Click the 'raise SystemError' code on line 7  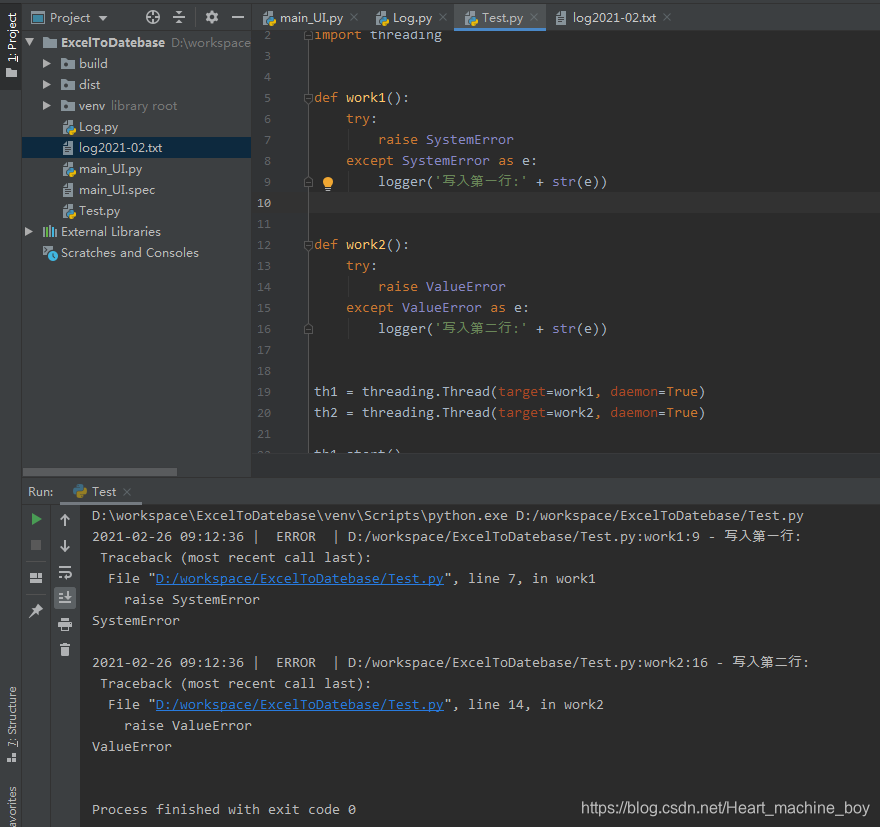446,140
